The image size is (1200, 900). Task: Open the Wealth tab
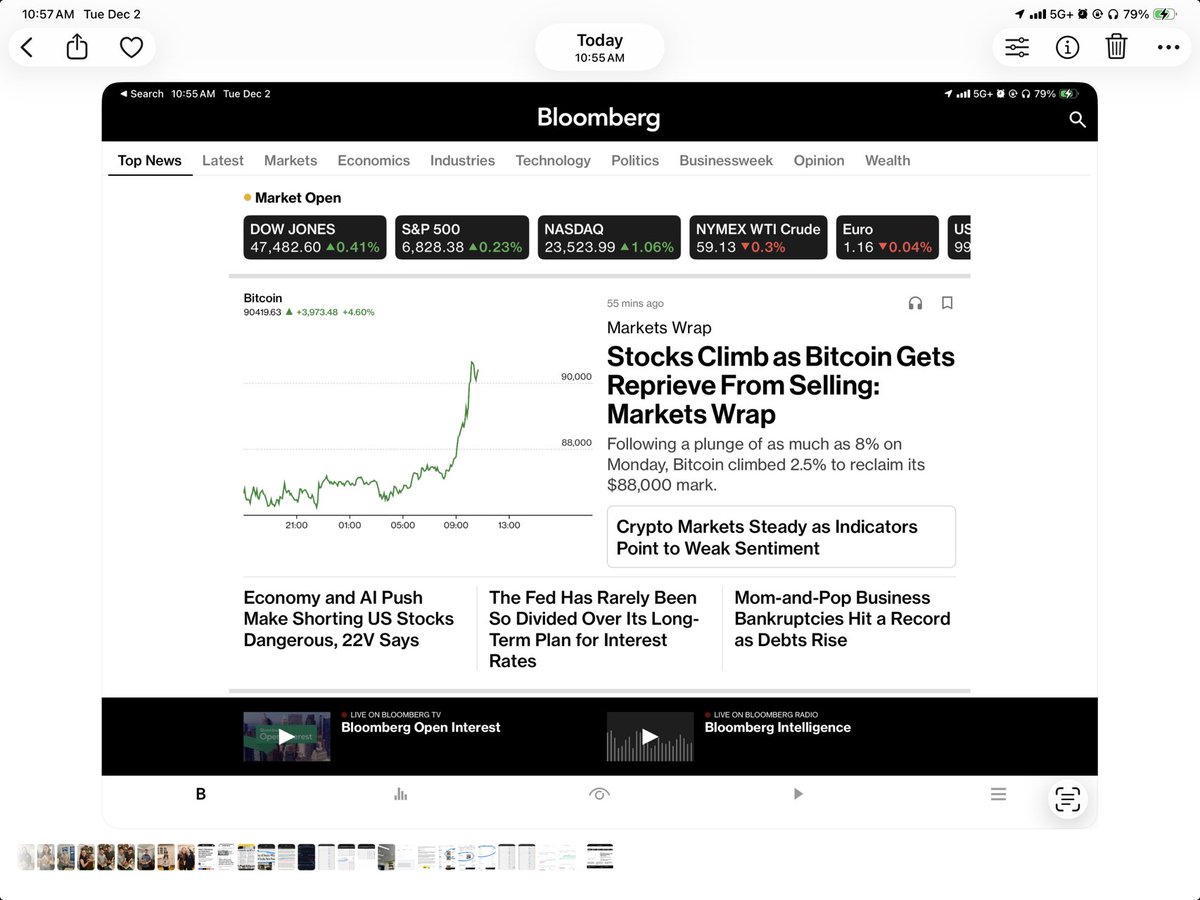coord(888,160)
